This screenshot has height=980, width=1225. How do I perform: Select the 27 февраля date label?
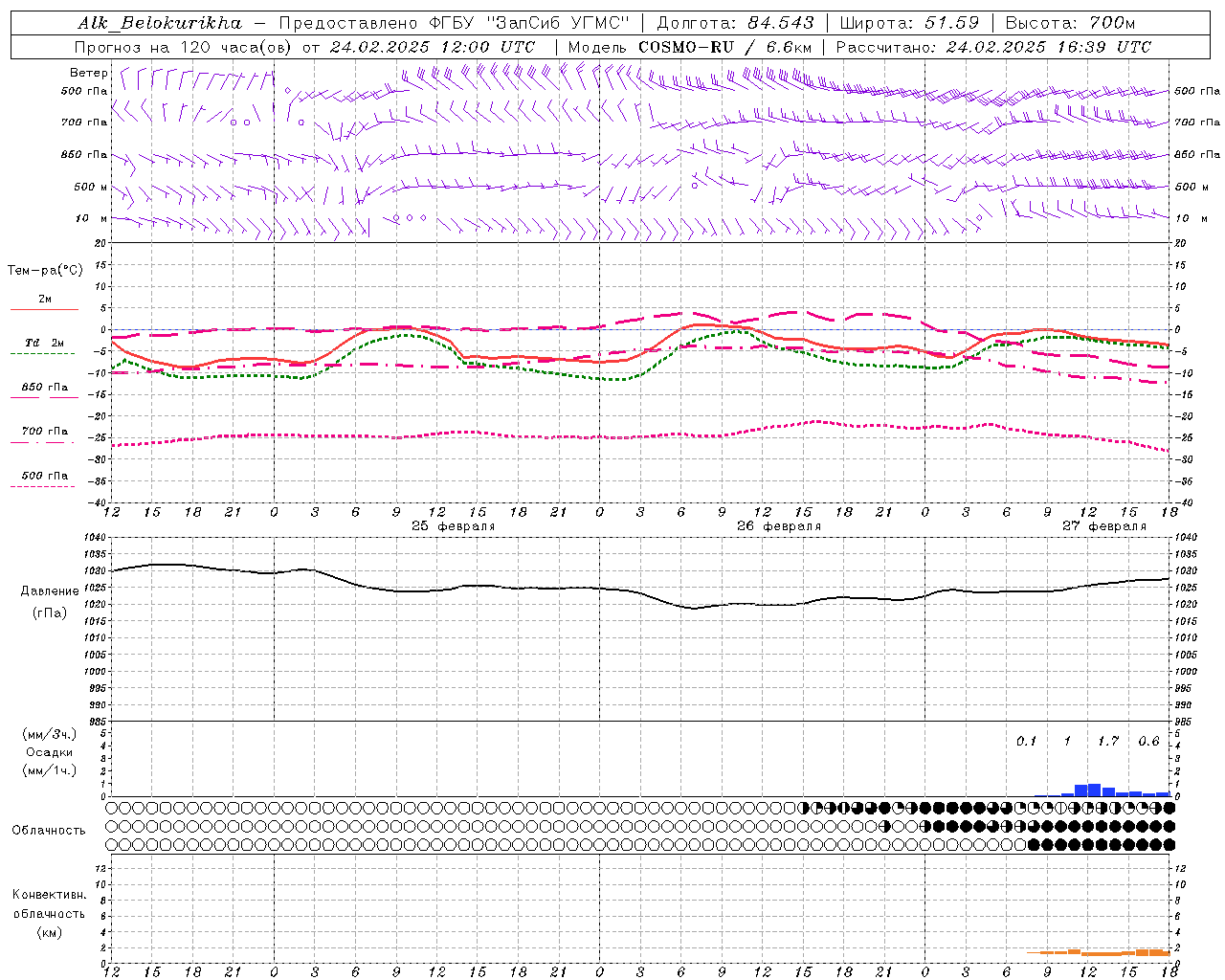pos(1103,526)
